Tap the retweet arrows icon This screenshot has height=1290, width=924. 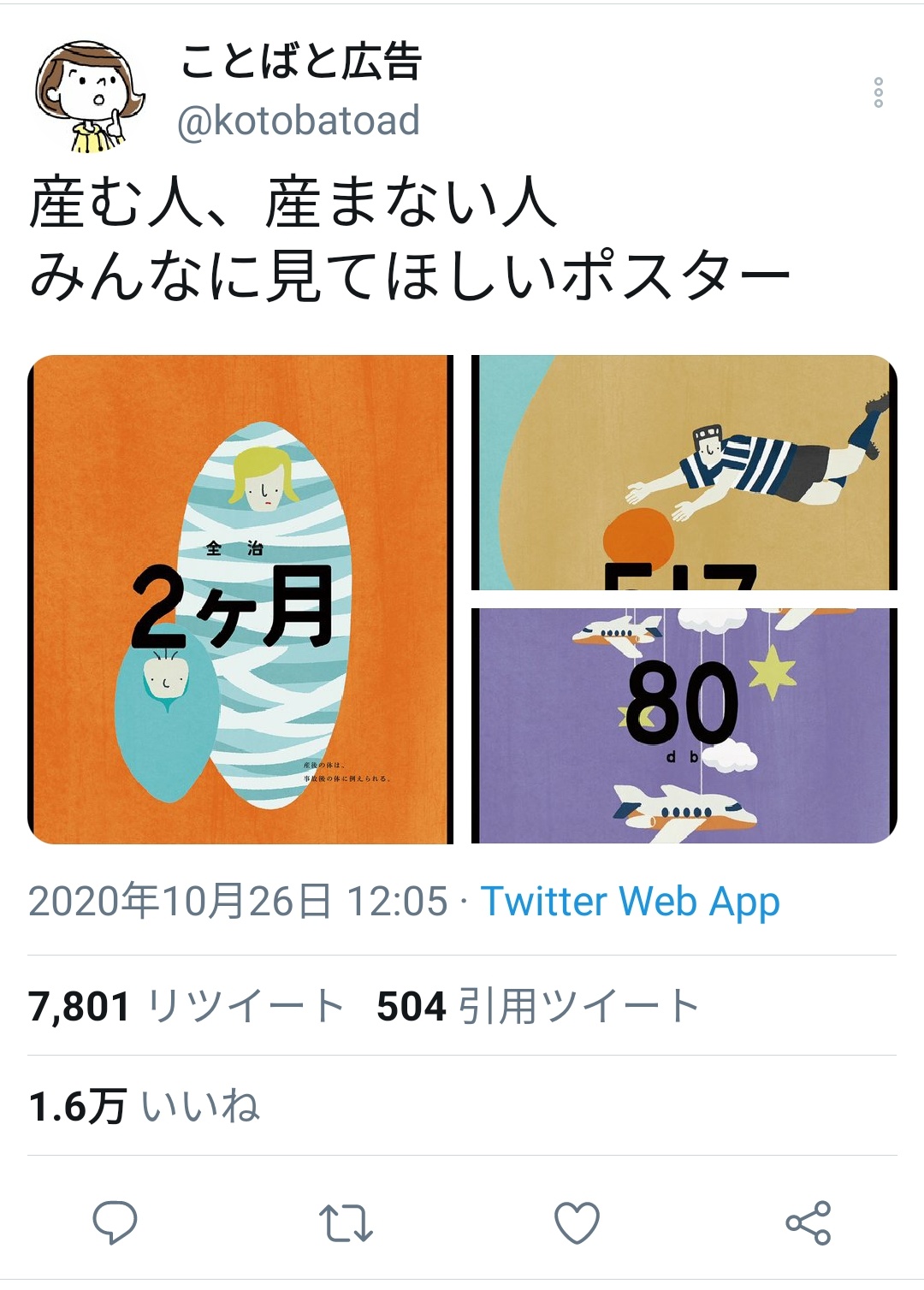(x=346, y=1223)
